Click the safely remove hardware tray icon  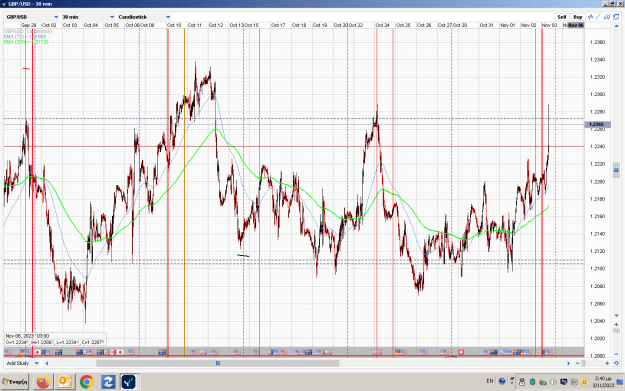[x=542, y=382]
